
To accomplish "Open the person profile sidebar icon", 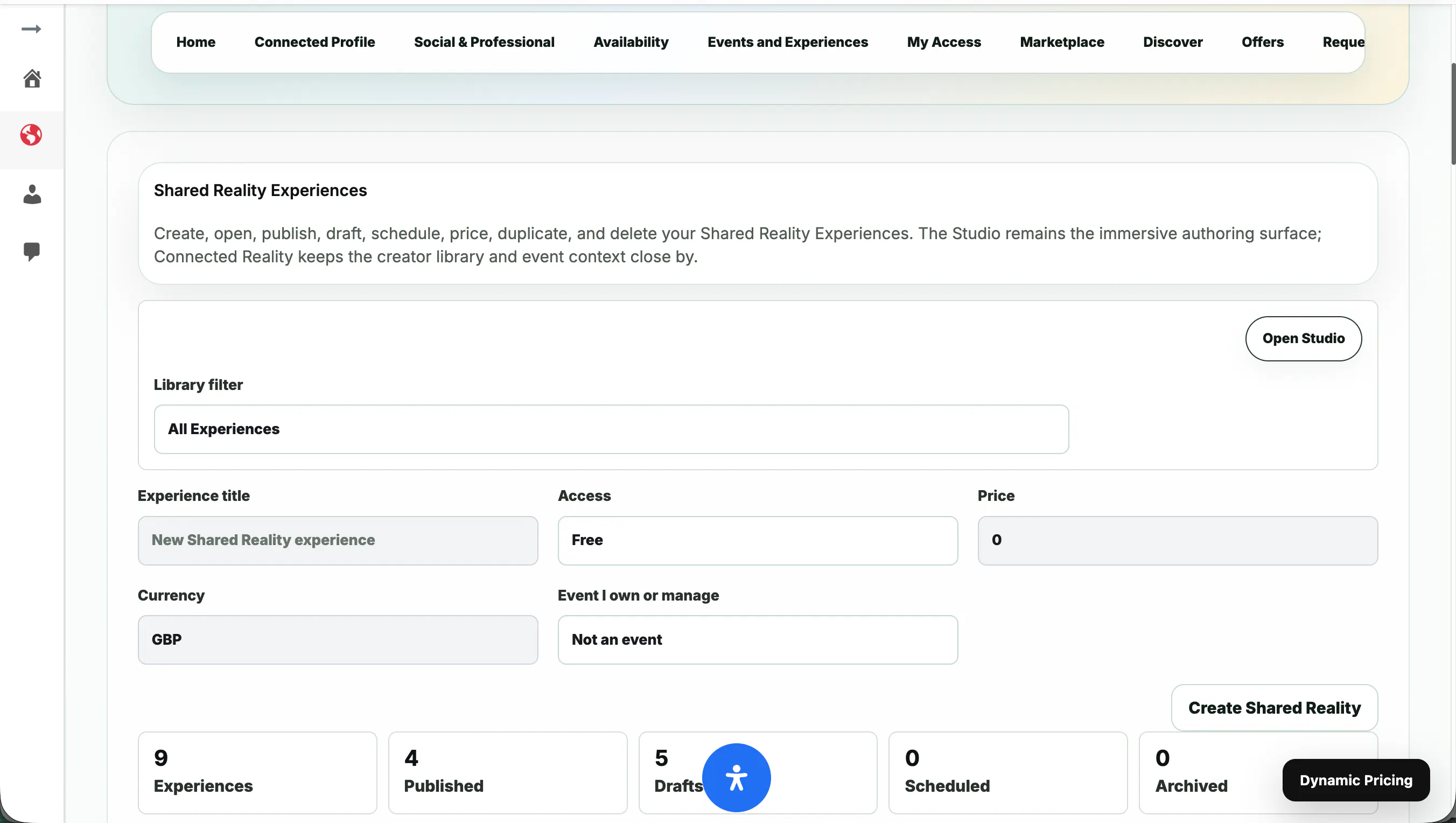I will 32,194.
